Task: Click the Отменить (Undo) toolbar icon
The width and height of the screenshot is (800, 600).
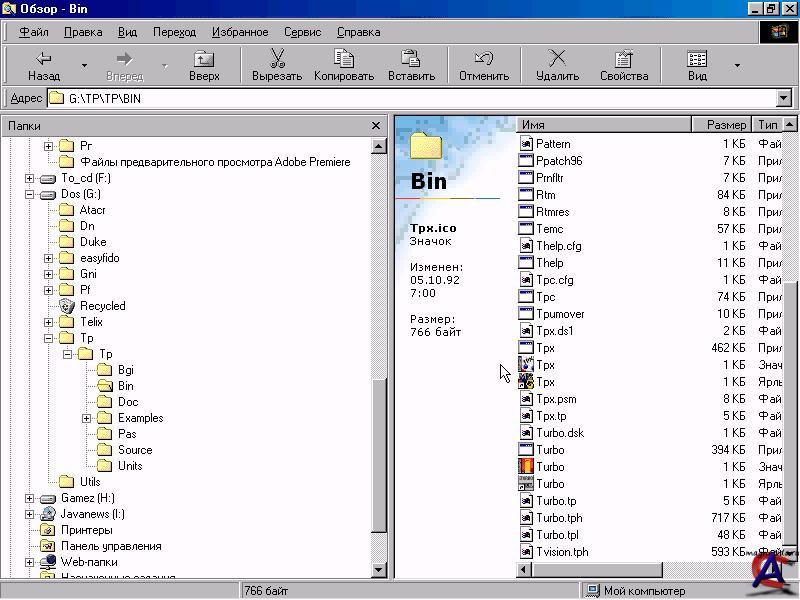Action: pos(484,59)
